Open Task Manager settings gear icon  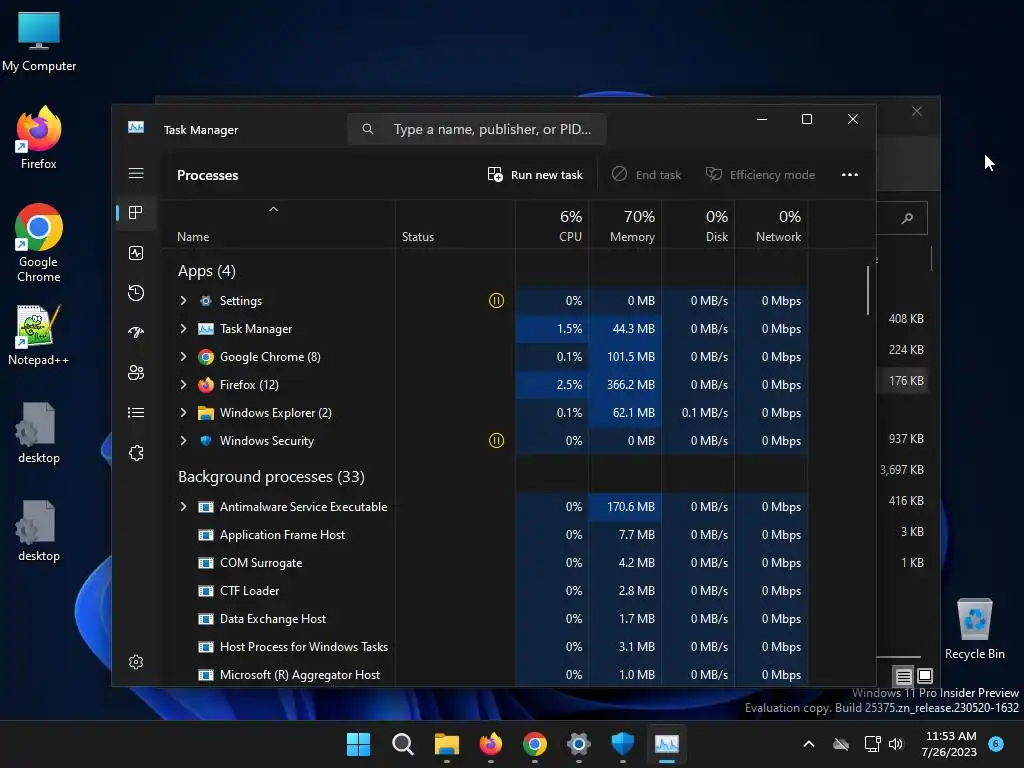(x=136, y=662)
